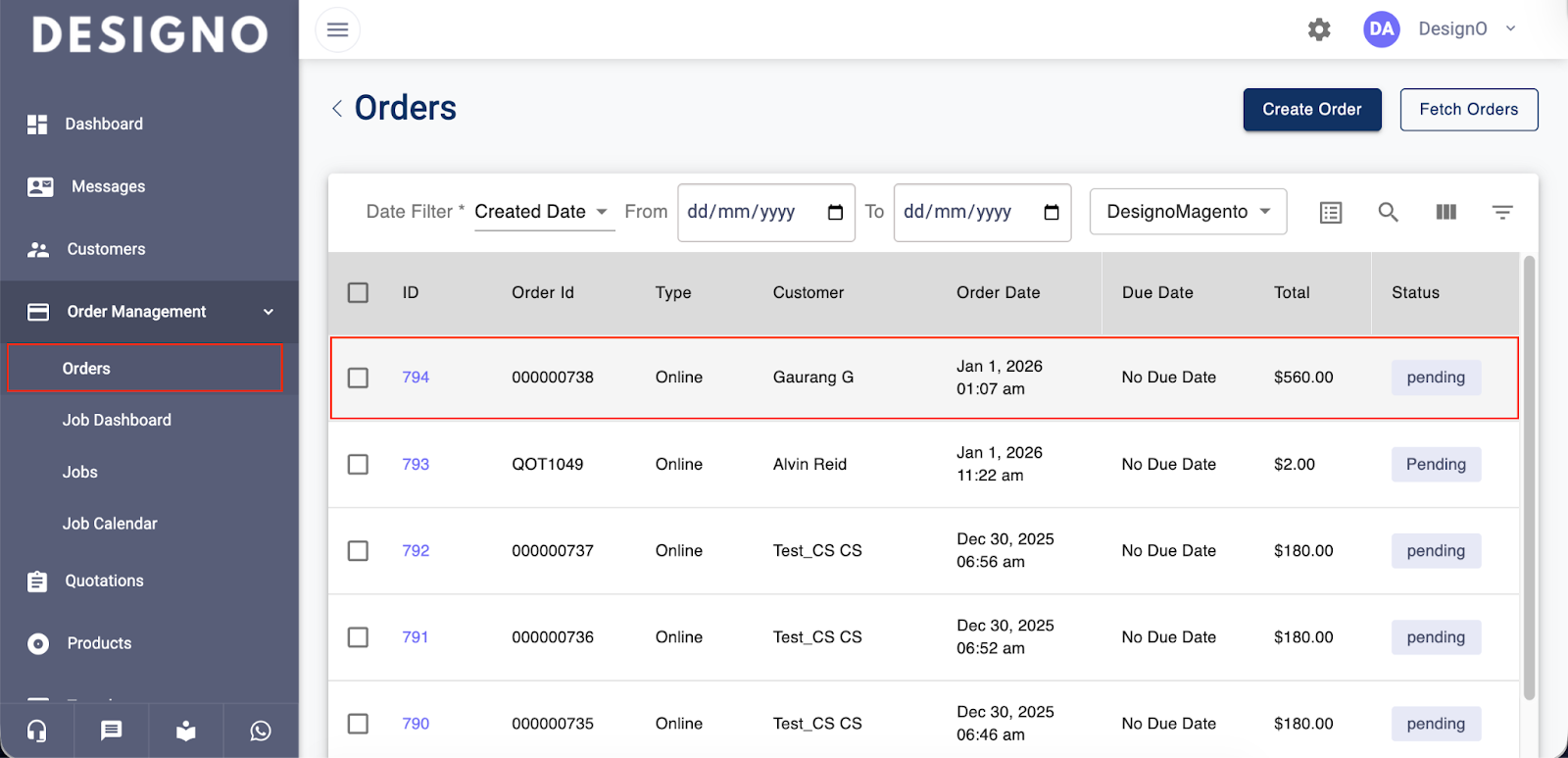Open the settings gear icon

1319,29
